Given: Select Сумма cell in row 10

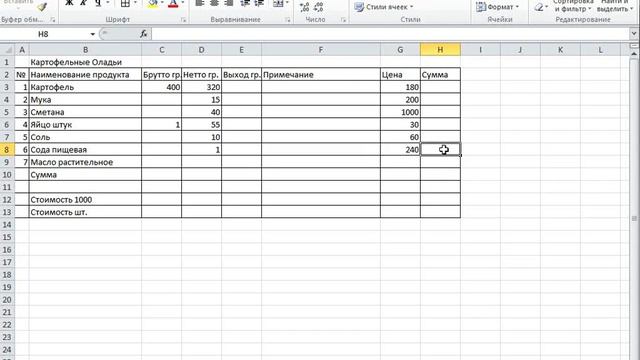Looking at the screenshot, I should click(85, 175).
